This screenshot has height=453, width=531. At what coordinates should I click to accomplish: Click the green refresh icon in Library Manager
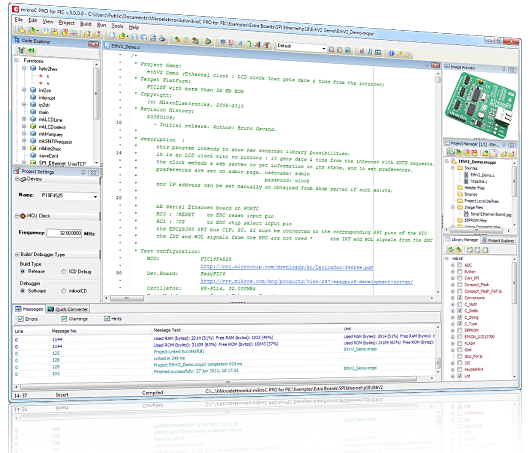(450, 250)
